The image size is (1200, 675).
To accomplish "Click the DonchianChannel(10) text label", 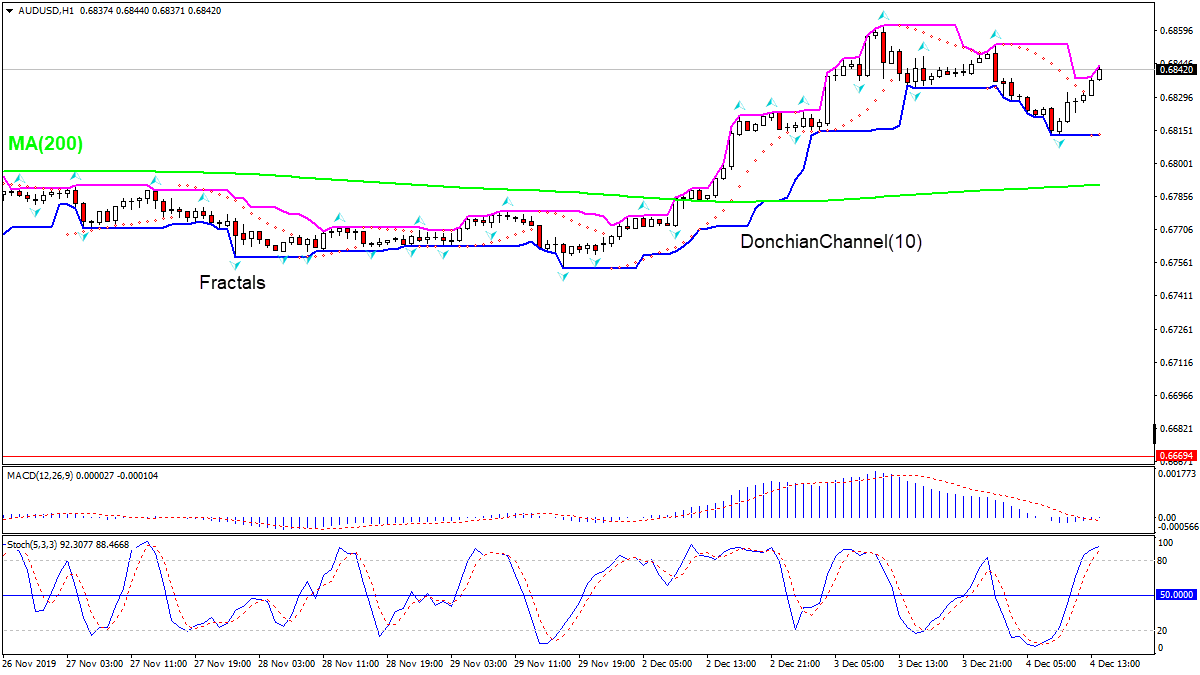I will 830,241.
